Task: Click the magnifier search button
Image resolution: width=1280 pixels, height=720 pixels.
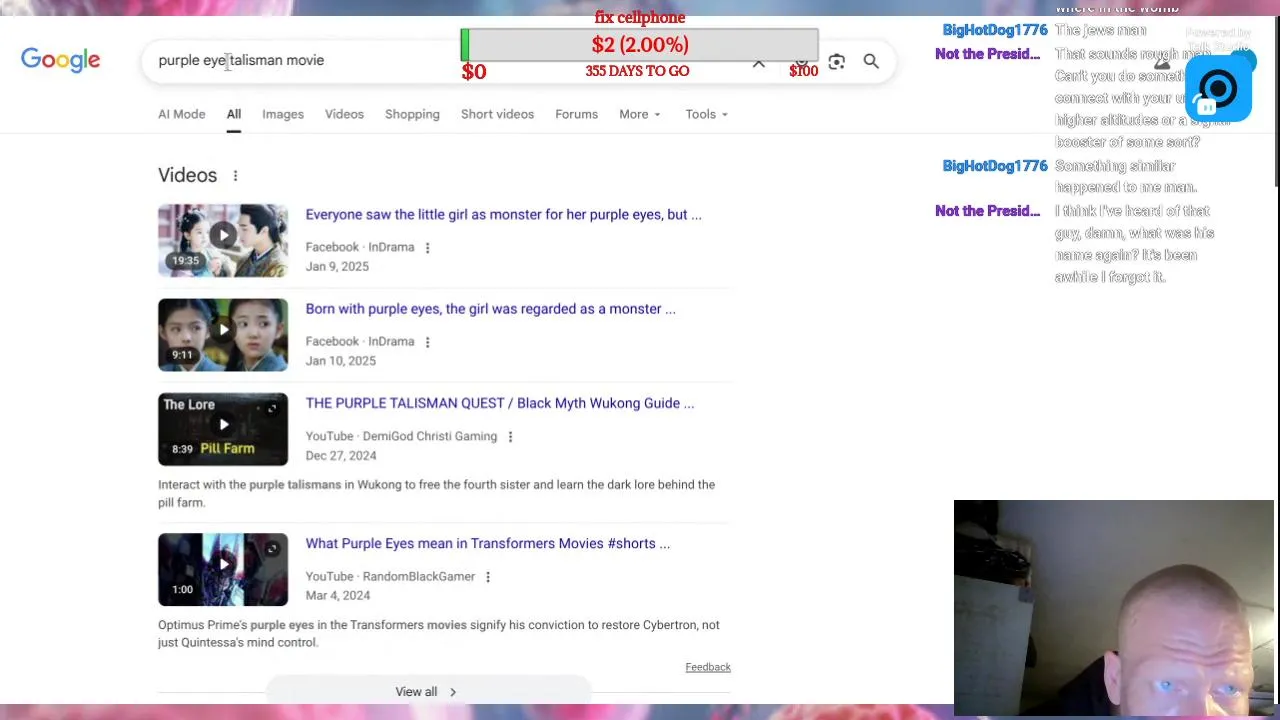Action: [871, 62]
